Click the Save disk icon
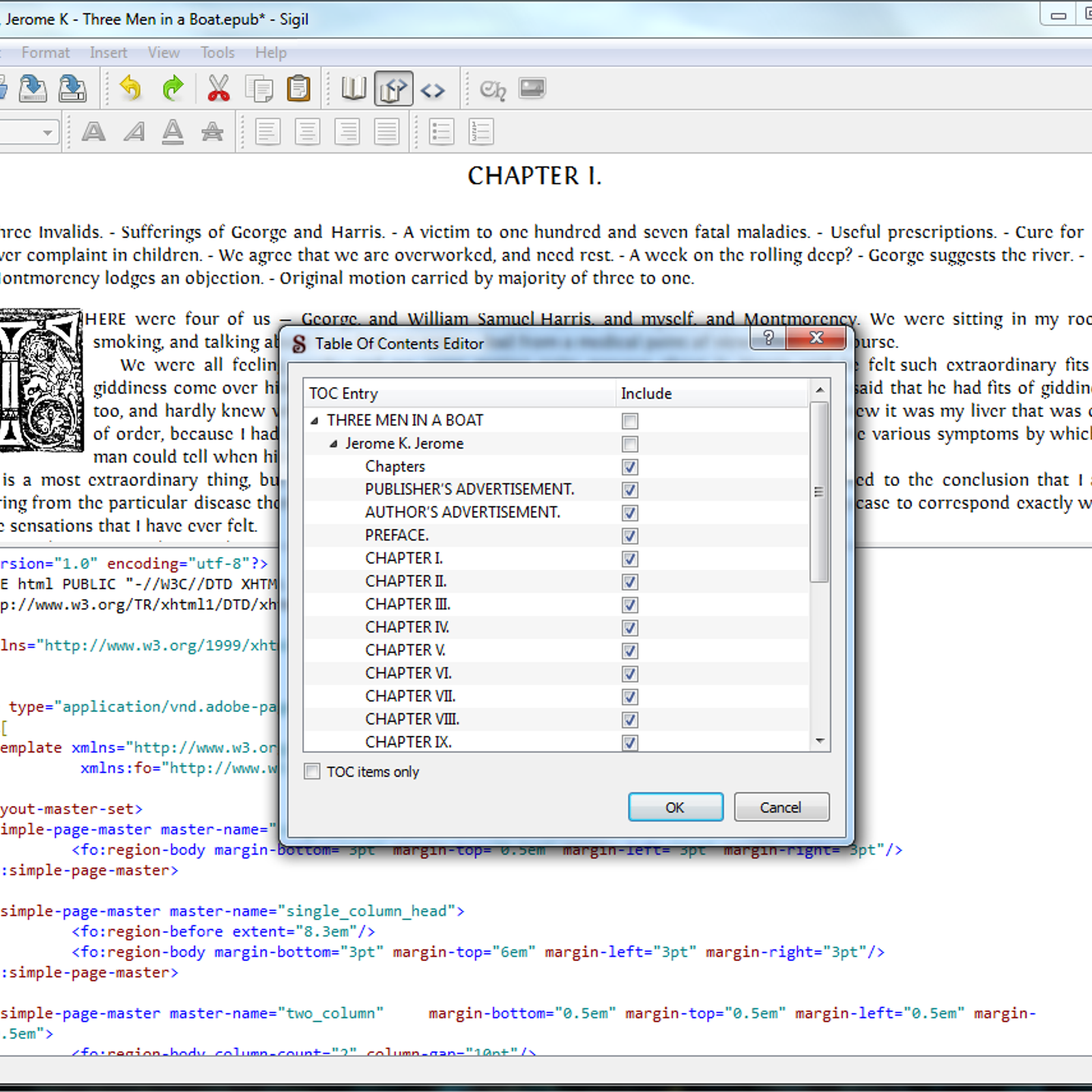 [x=32, y=89]
